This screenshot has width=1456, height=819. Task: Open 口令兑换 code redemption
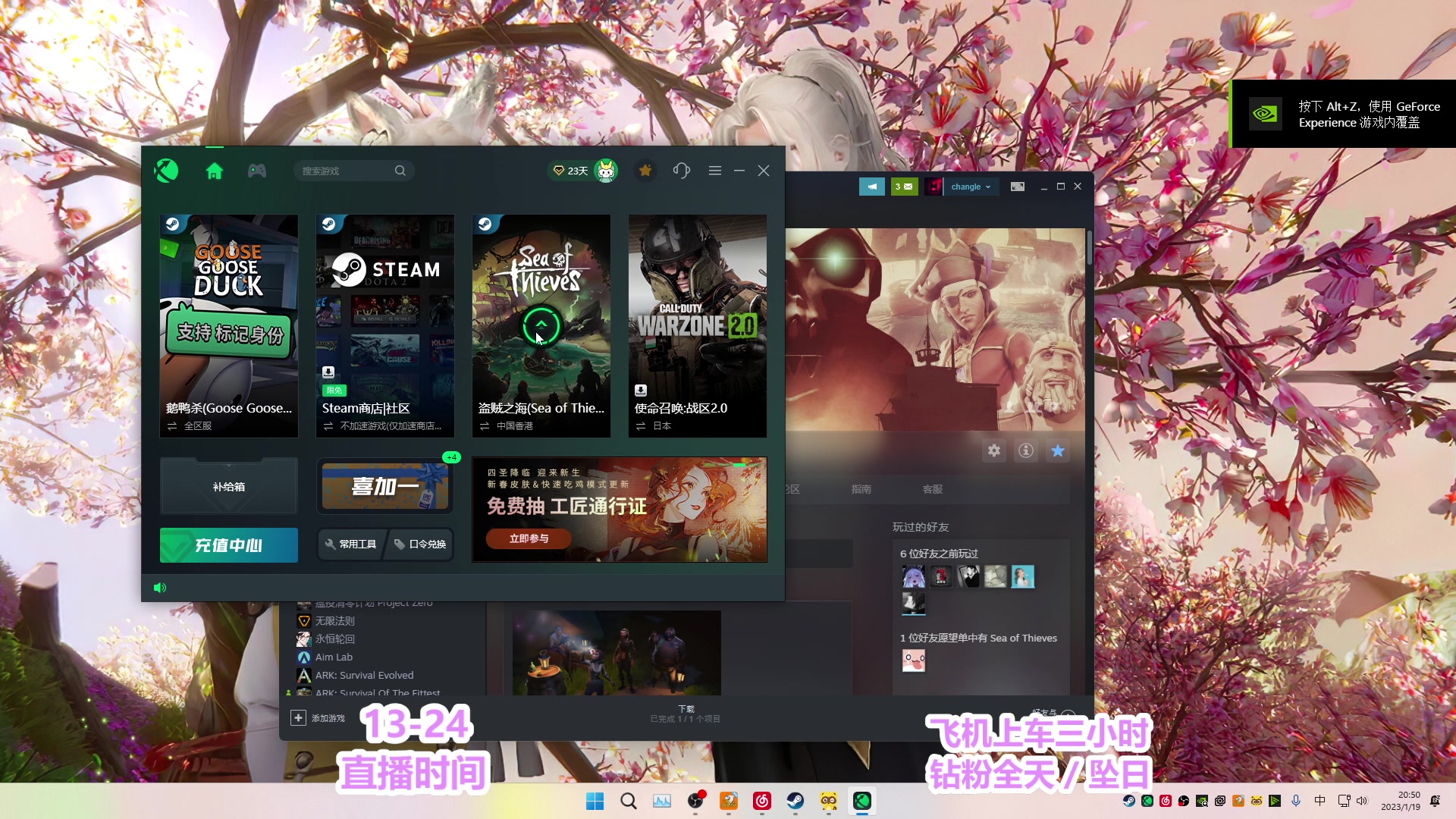tap(420, 544)
